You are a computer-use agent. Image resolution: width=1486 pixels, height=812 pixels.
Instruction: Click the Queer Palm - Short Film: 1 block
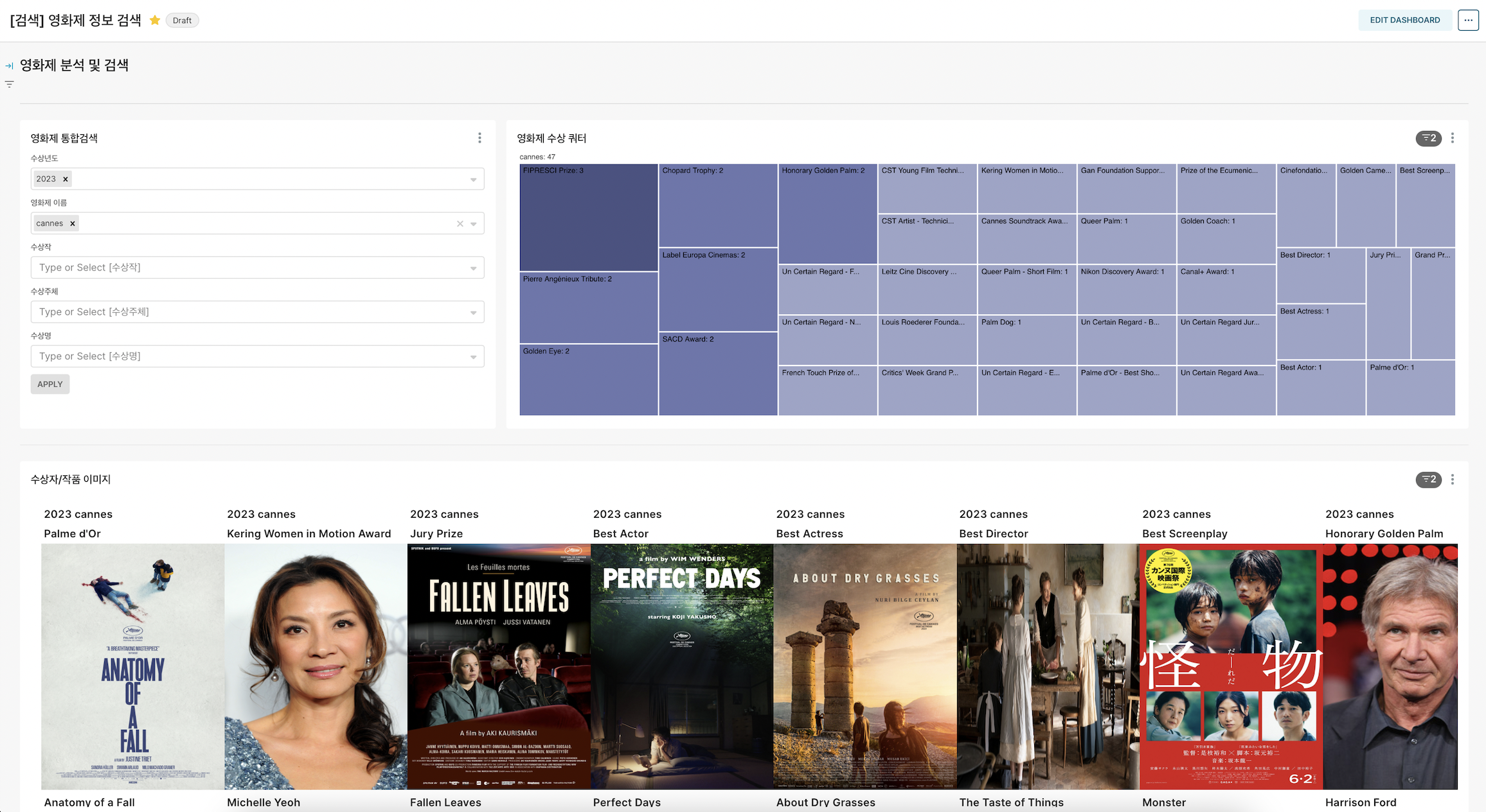click(1027, 289)
